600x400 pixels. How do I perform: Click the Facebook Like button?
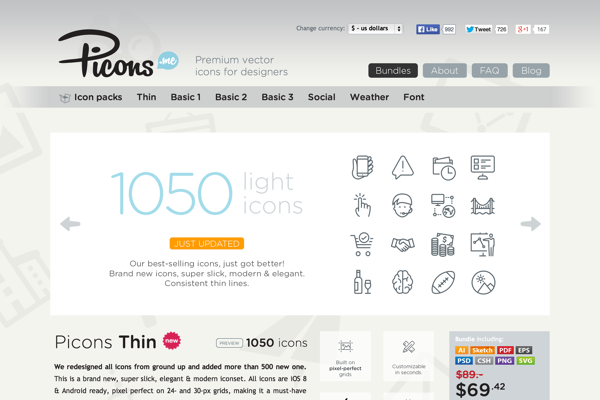(x=428, y=29)
